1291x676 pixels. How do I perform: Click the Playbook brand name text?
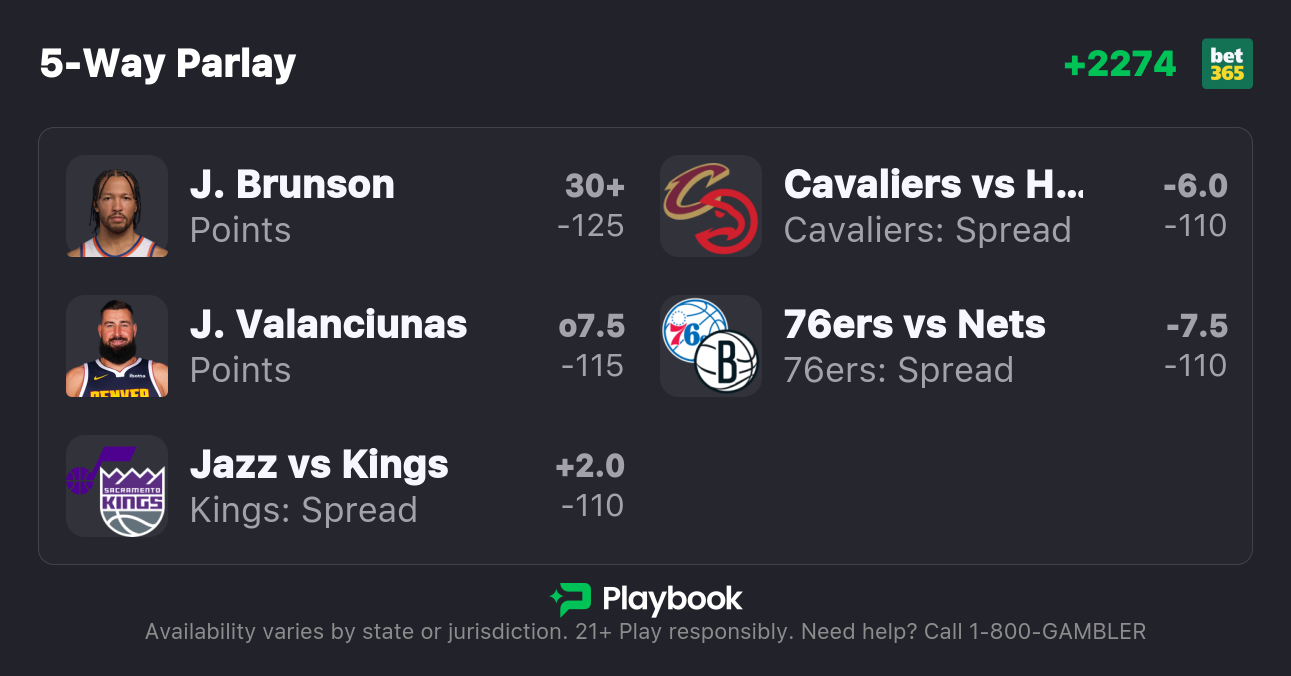tap(672, 599)
